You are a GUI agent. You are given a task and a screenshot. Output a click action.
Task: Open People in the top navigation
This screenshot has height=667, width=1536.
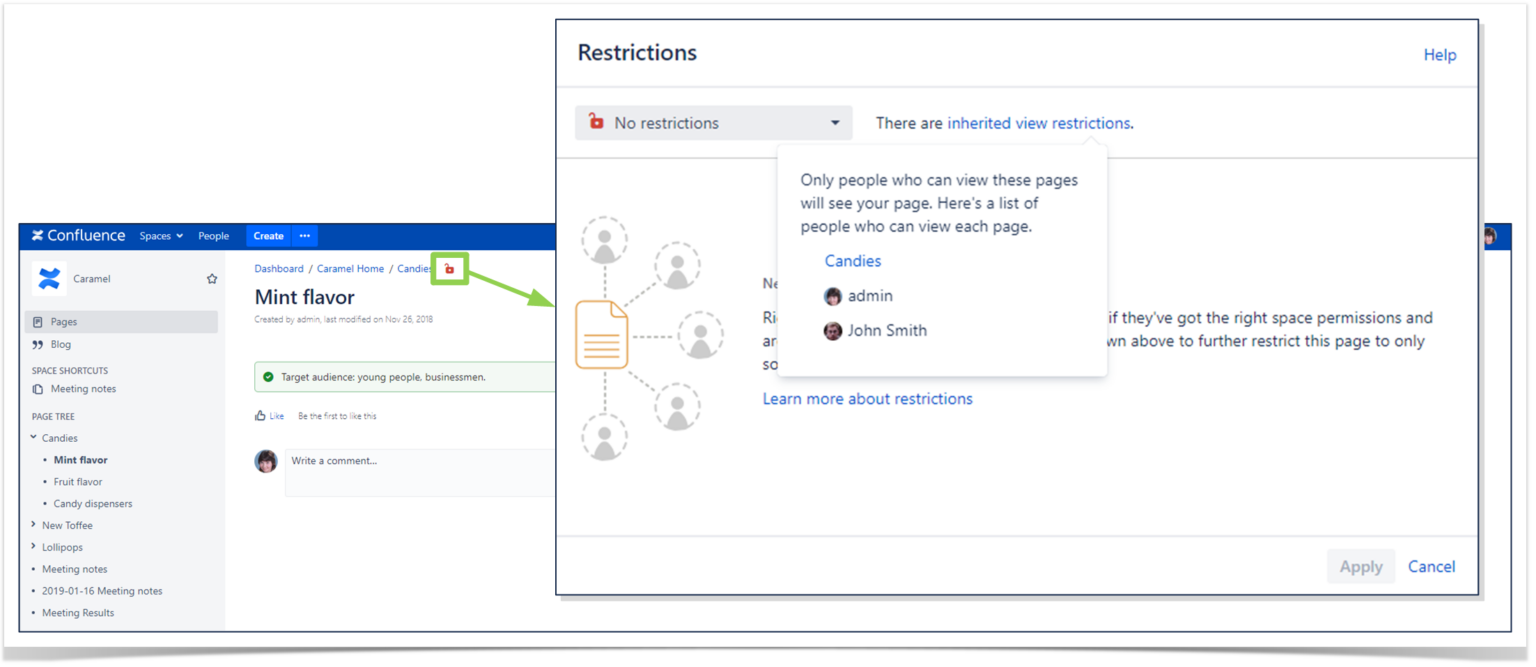[213, 236]
